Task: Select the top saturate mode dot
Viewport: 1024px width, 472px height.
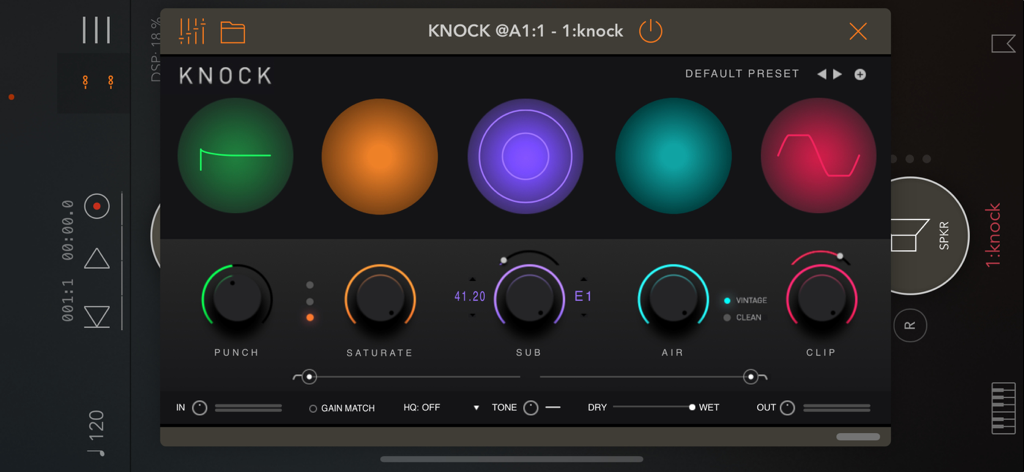Action: (310, 285)
